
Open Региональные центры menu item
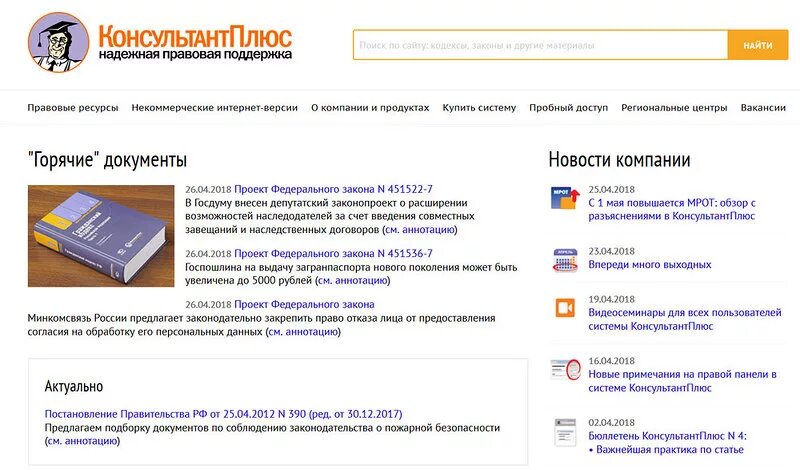click(x=674, y=108)
